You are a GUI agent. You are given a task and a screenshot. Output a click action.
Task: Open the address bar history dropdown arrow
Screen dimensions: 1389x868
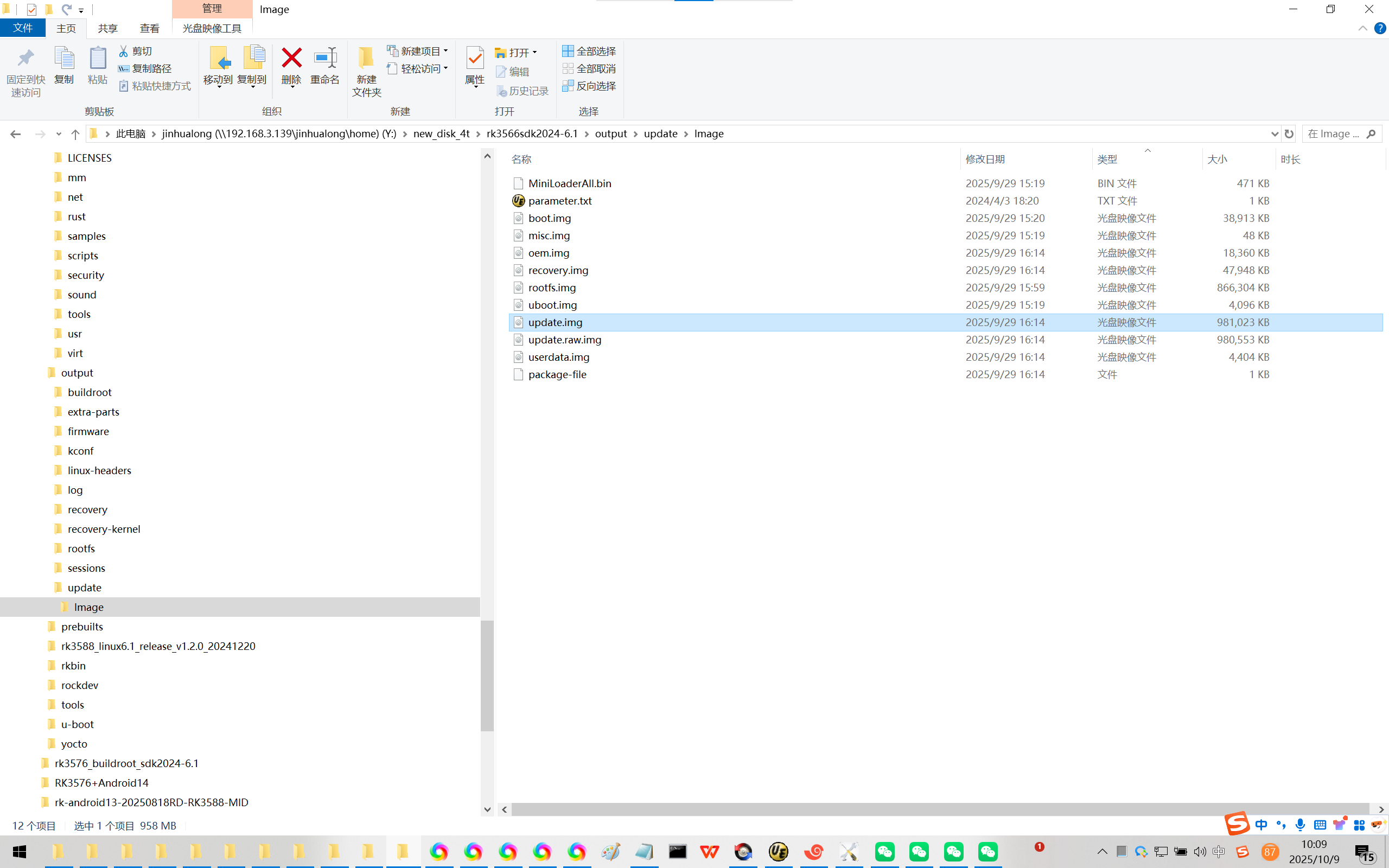click(x=1274, y=134)
